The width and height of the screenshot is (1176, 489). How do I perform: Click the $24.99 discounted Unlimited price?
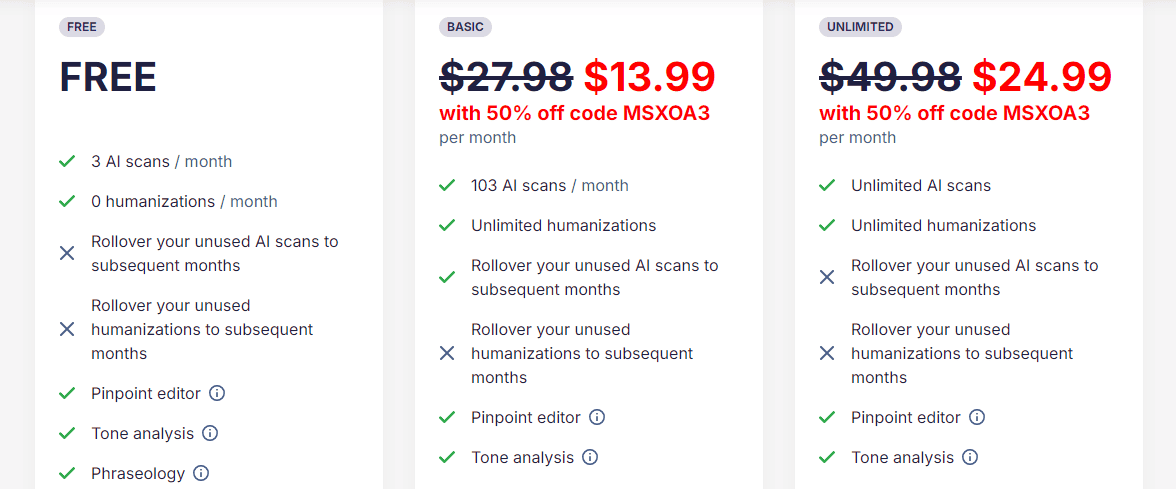1042,76
